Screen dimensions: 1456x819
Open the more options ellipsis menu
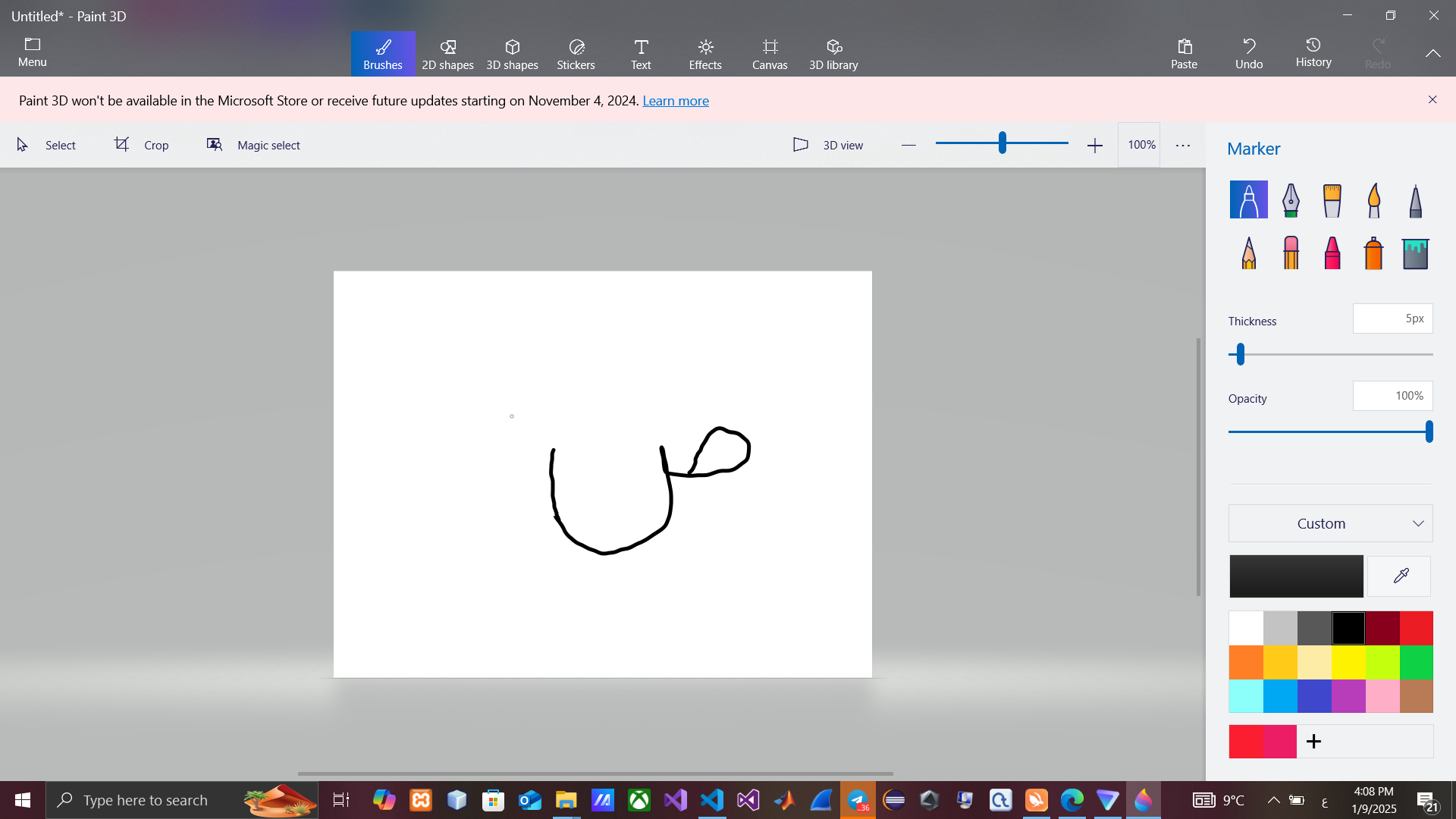pyautogui.click(x=1183, y=145)
